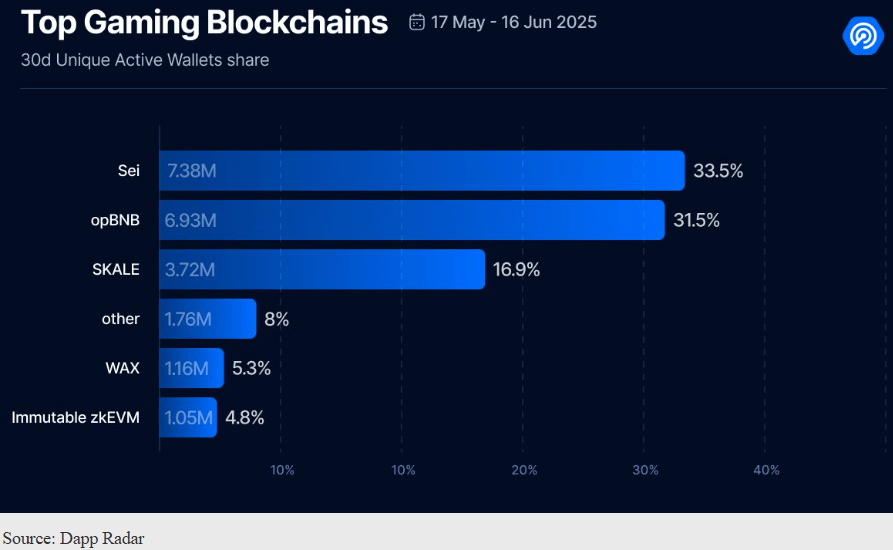This screenshot has width=893, height=550.
Task: Click the calendar icon beside the date range
Action: click(x=417, y=22)
